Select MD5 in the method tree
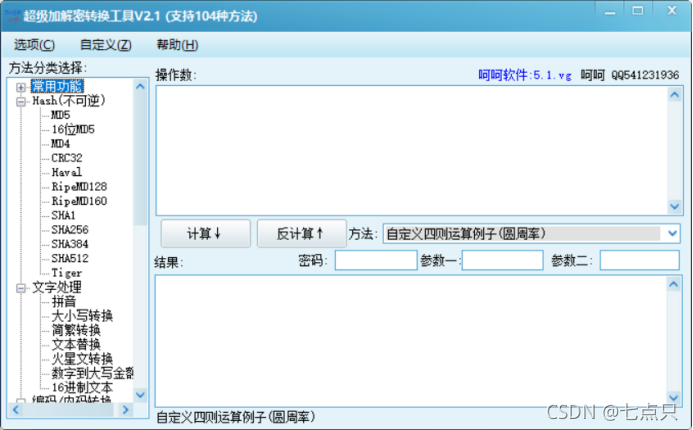 point(61,115)
